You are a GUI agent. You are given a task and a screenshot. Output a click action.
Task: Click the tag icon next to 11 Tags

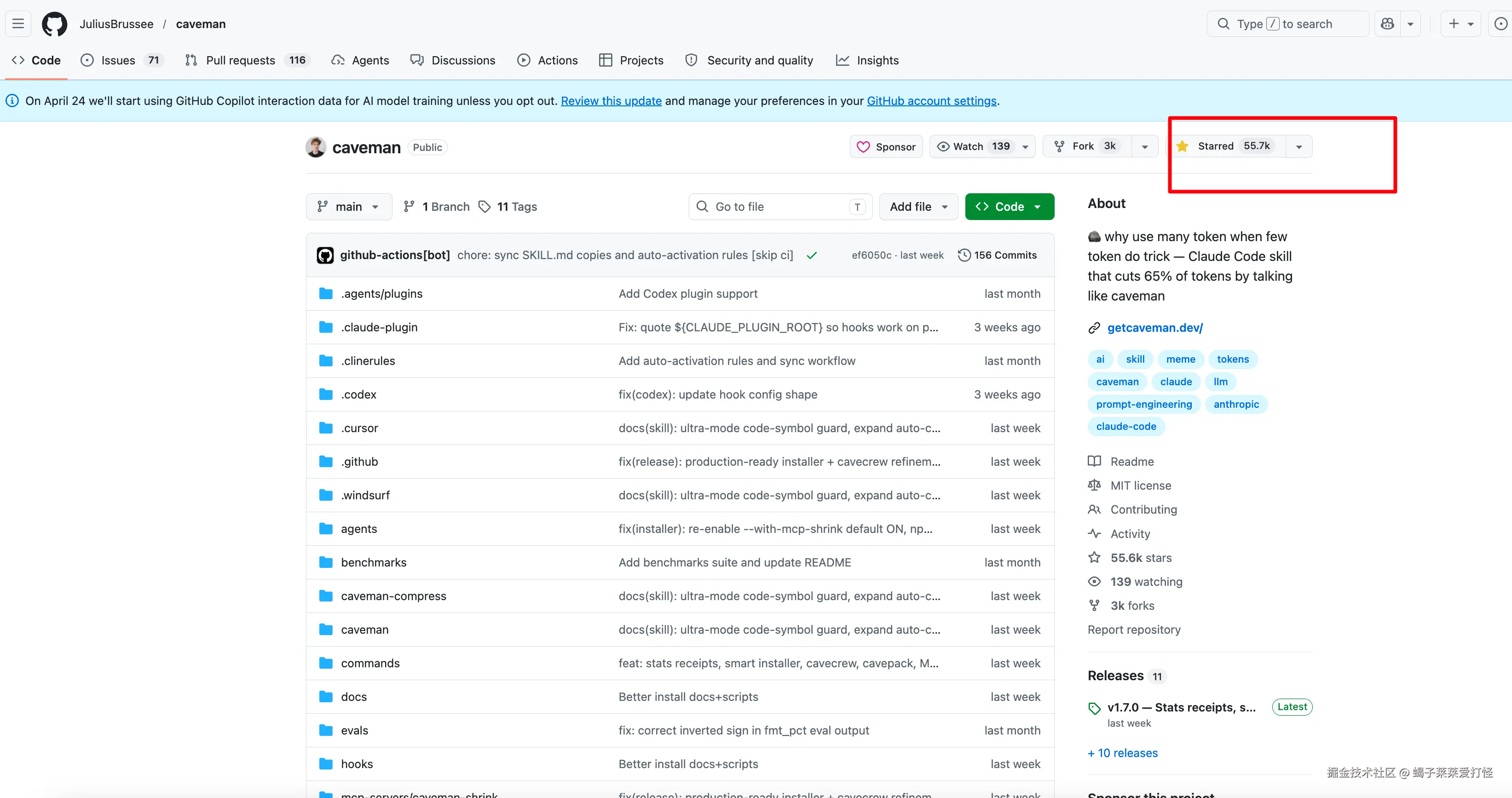(485, 207)
